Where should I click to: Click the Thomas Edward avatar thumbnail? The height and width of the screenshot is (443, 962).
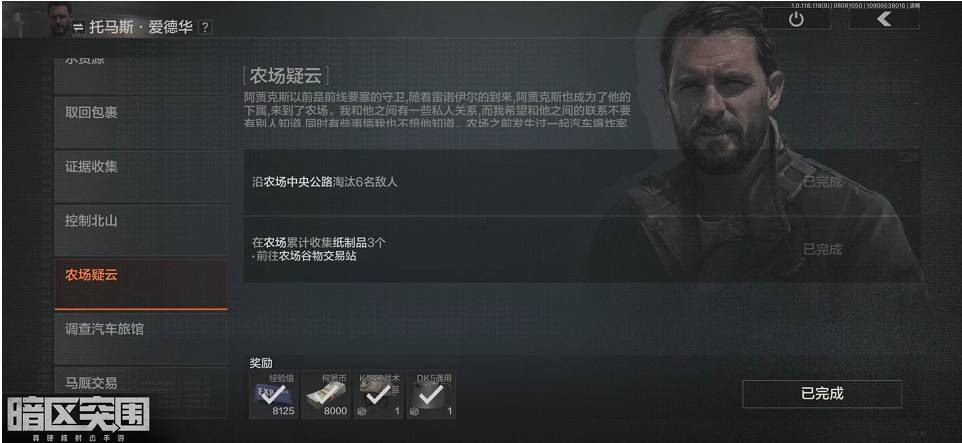tap(60, 20)
